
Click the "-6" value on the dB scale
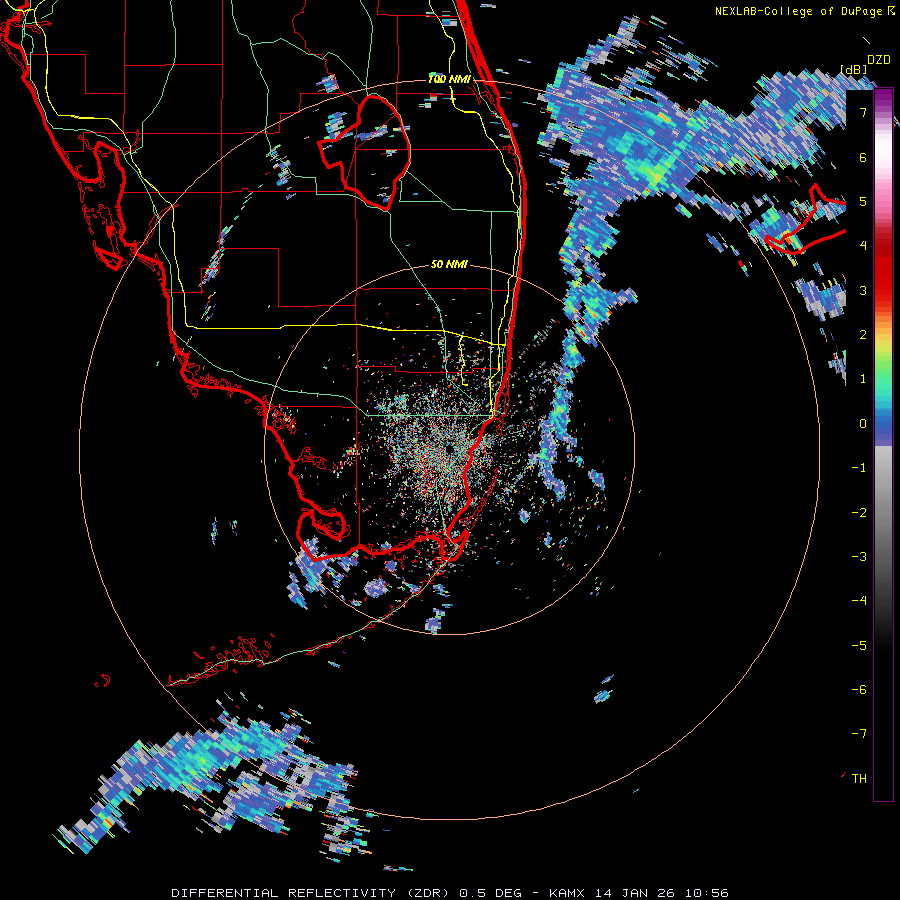pos(859,689)
